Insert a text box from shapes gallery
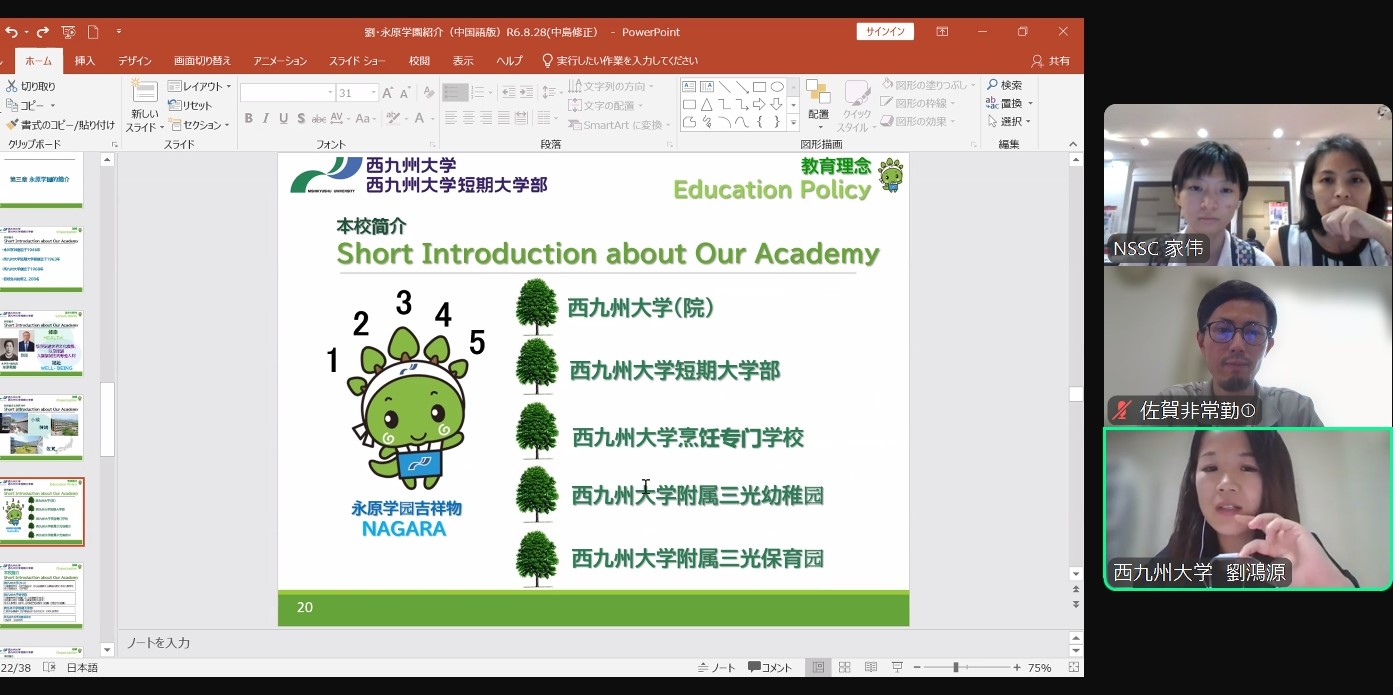This screenshot has width=1400, height=695. [x=689, y=87]
